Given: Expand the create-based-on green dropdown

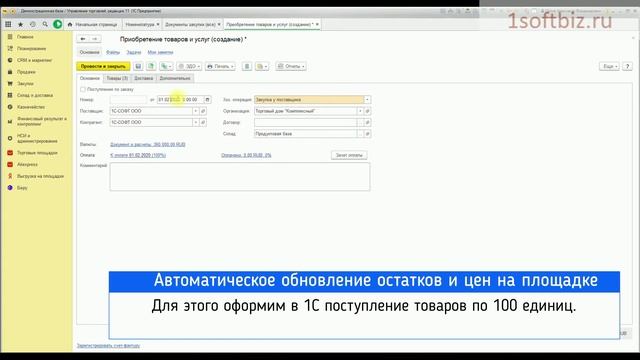Looking at the screenshot, I should tap(166, 66).
